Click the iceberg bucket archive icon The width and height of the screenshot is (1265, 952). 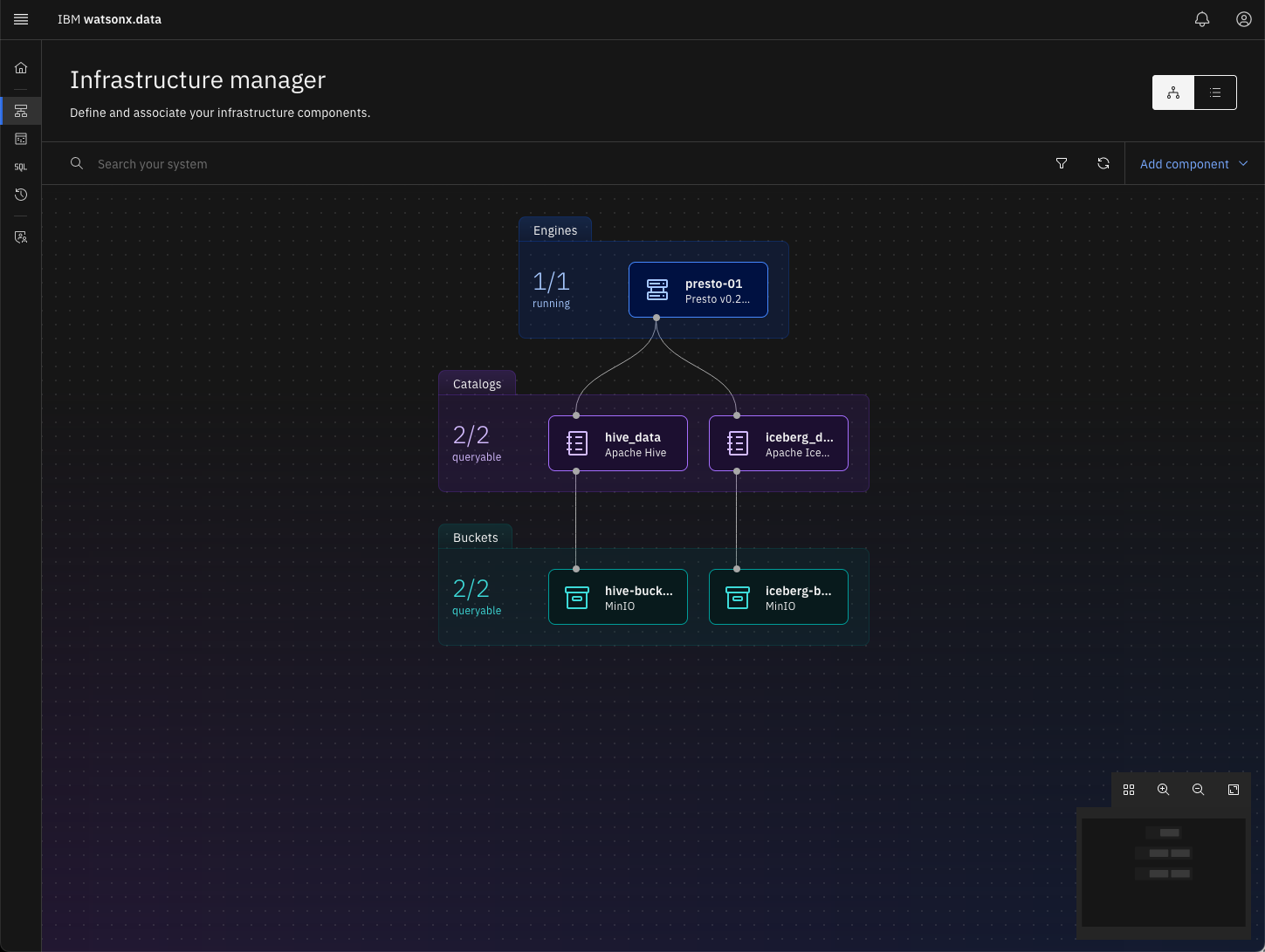click(x=738, y=597)
